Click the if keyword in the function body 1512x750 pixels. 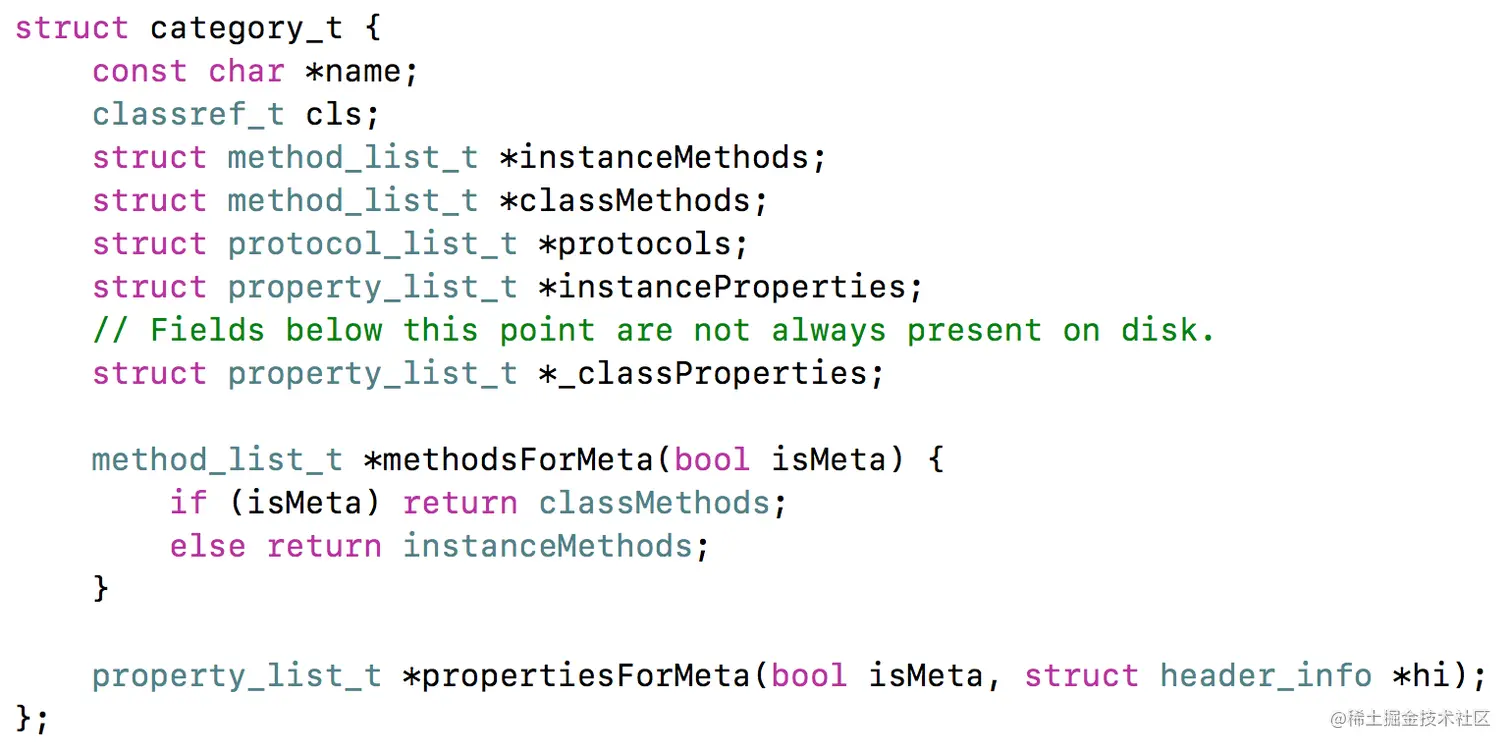pyautogui.click(x=188, y=503)
